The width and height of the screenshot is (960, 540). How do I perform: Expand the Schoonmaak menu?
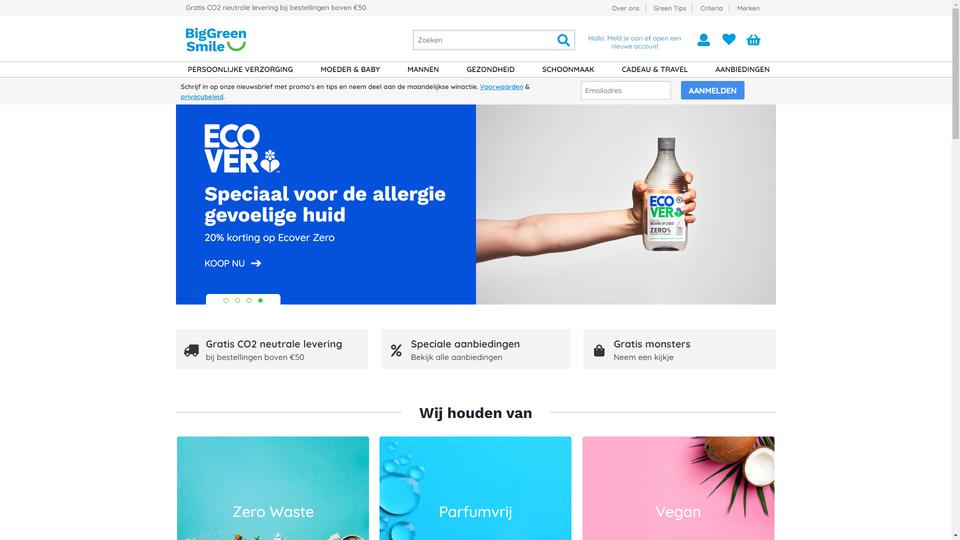pyautogui.click(x=568, y=70)
